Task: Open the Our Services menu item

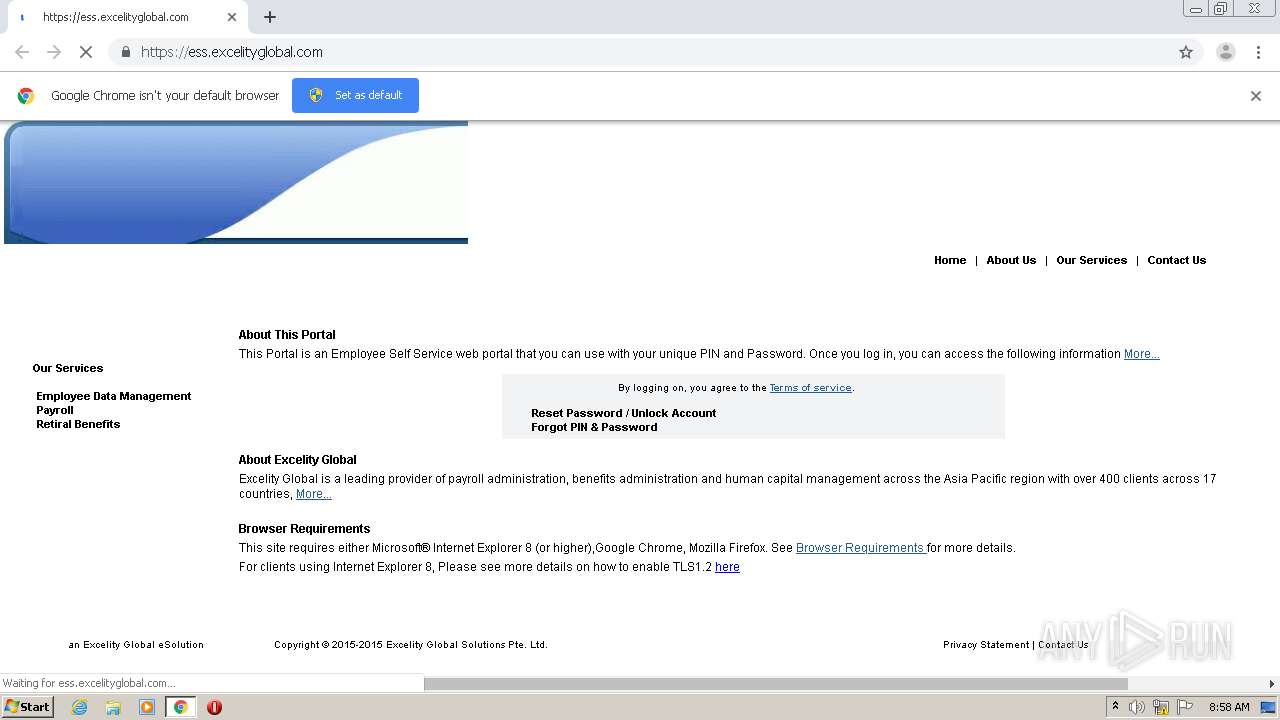Action: tap(1091, 260)
